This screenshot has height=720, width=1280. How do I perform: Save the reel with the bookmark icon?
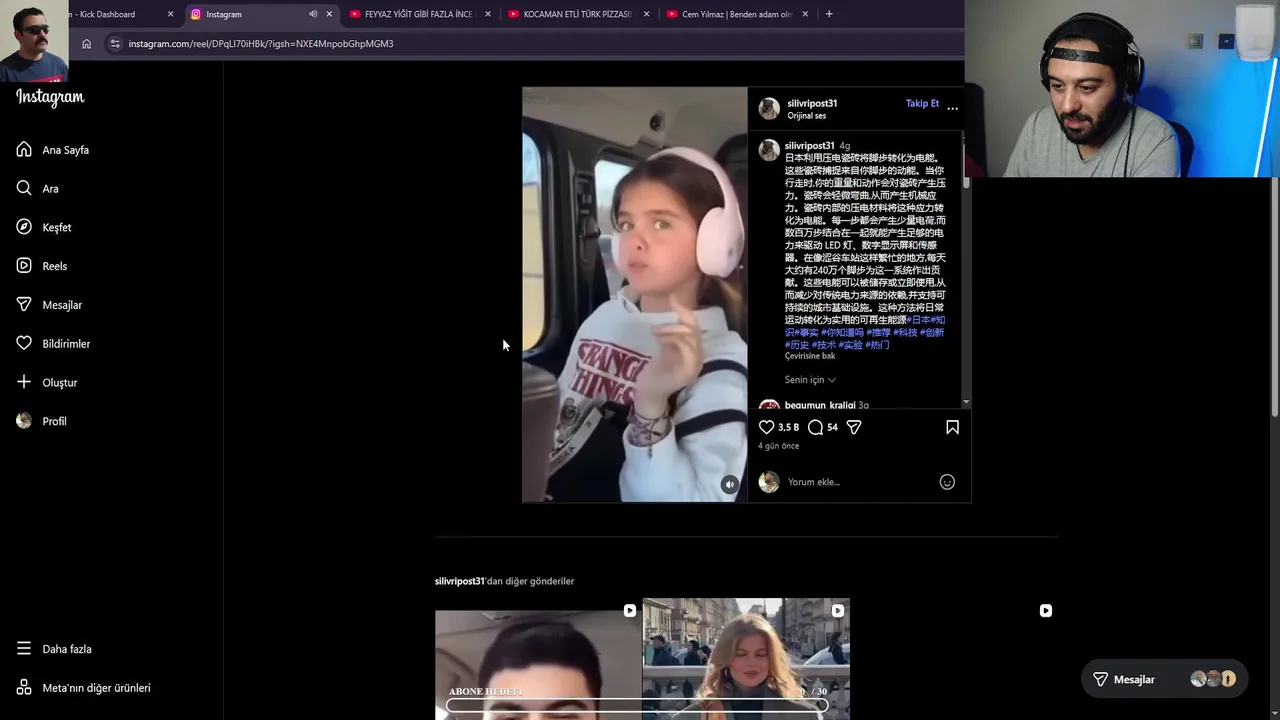[952, 427]
